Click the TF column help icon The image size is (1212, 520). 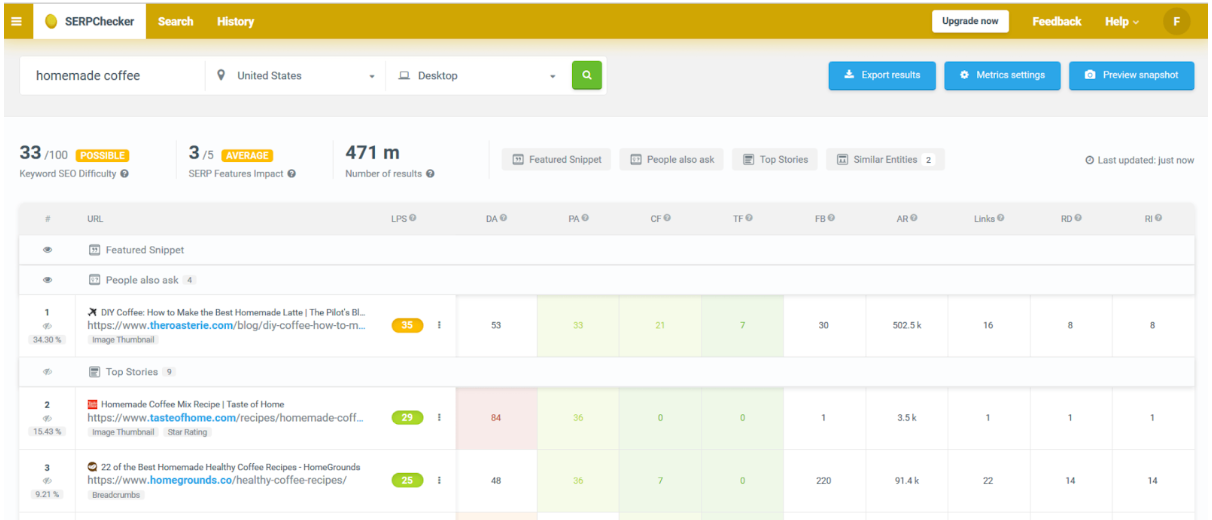click(749, 218)
